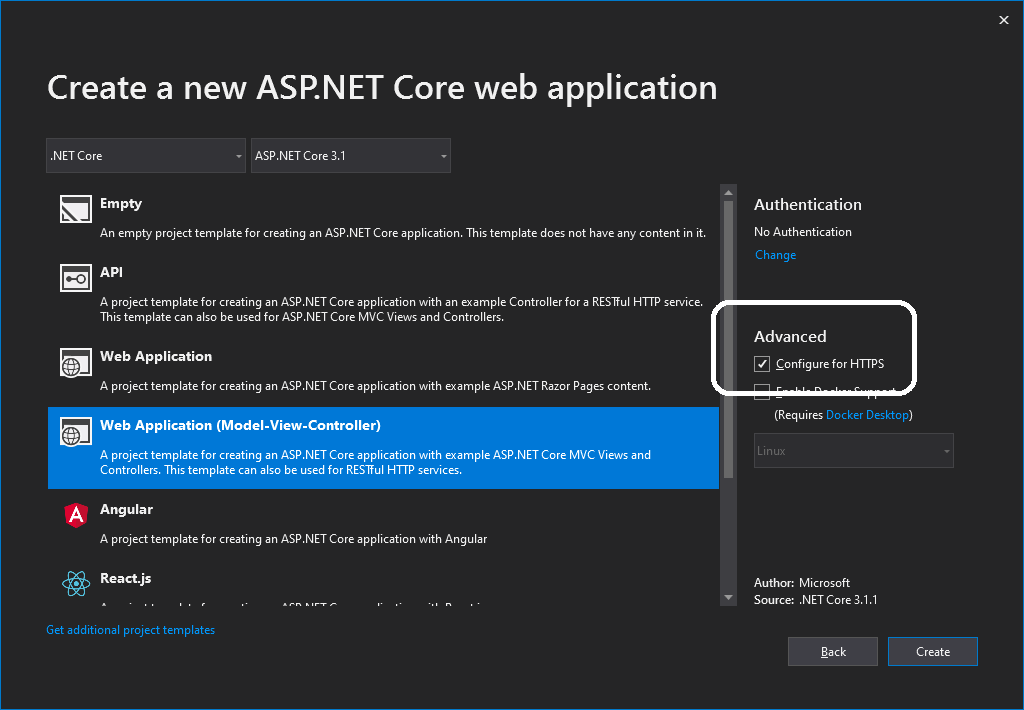Select the API template title

tap(111, 272)
